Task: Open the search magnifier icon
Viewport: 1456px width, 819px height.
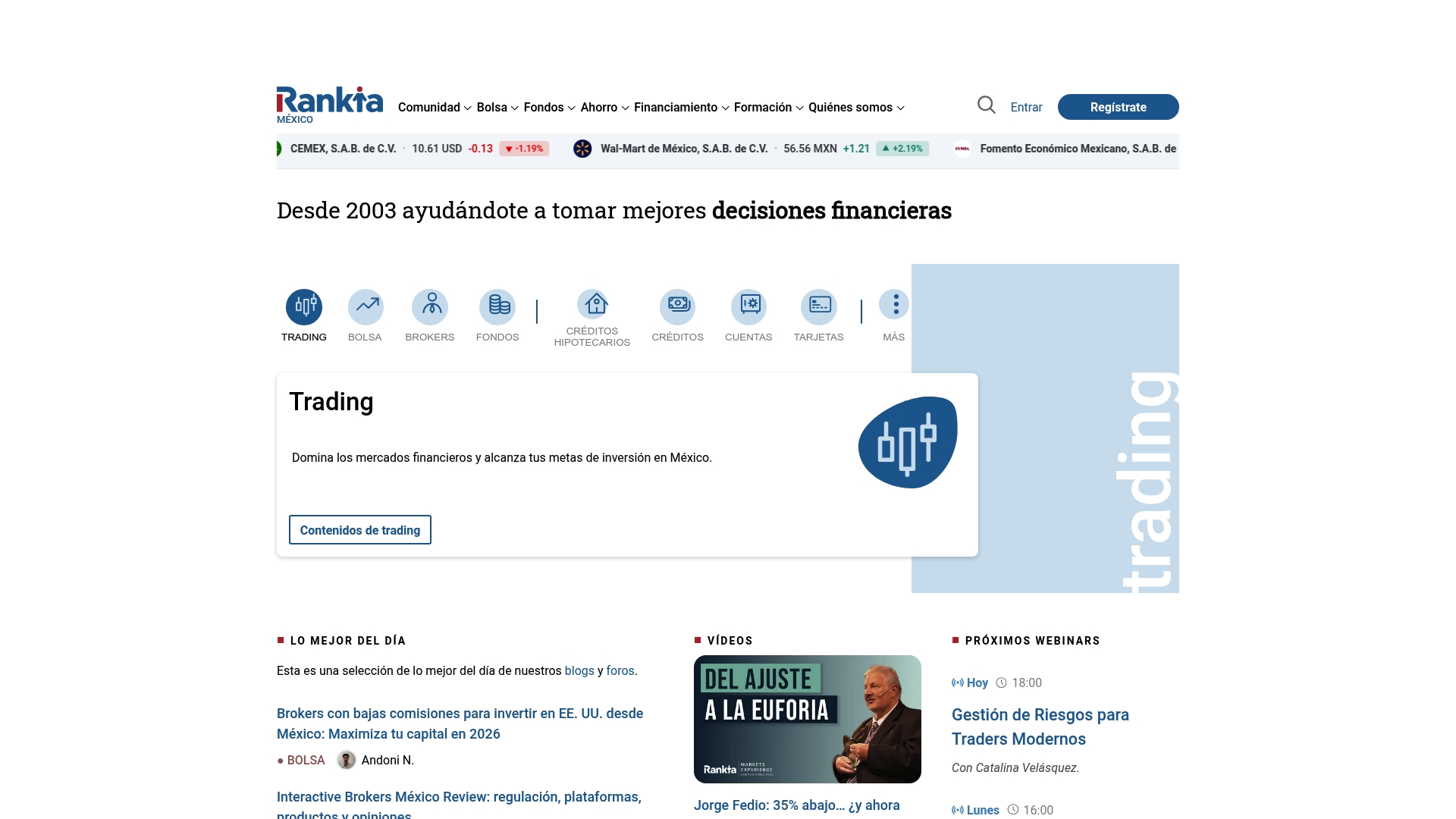Action: 986,105
